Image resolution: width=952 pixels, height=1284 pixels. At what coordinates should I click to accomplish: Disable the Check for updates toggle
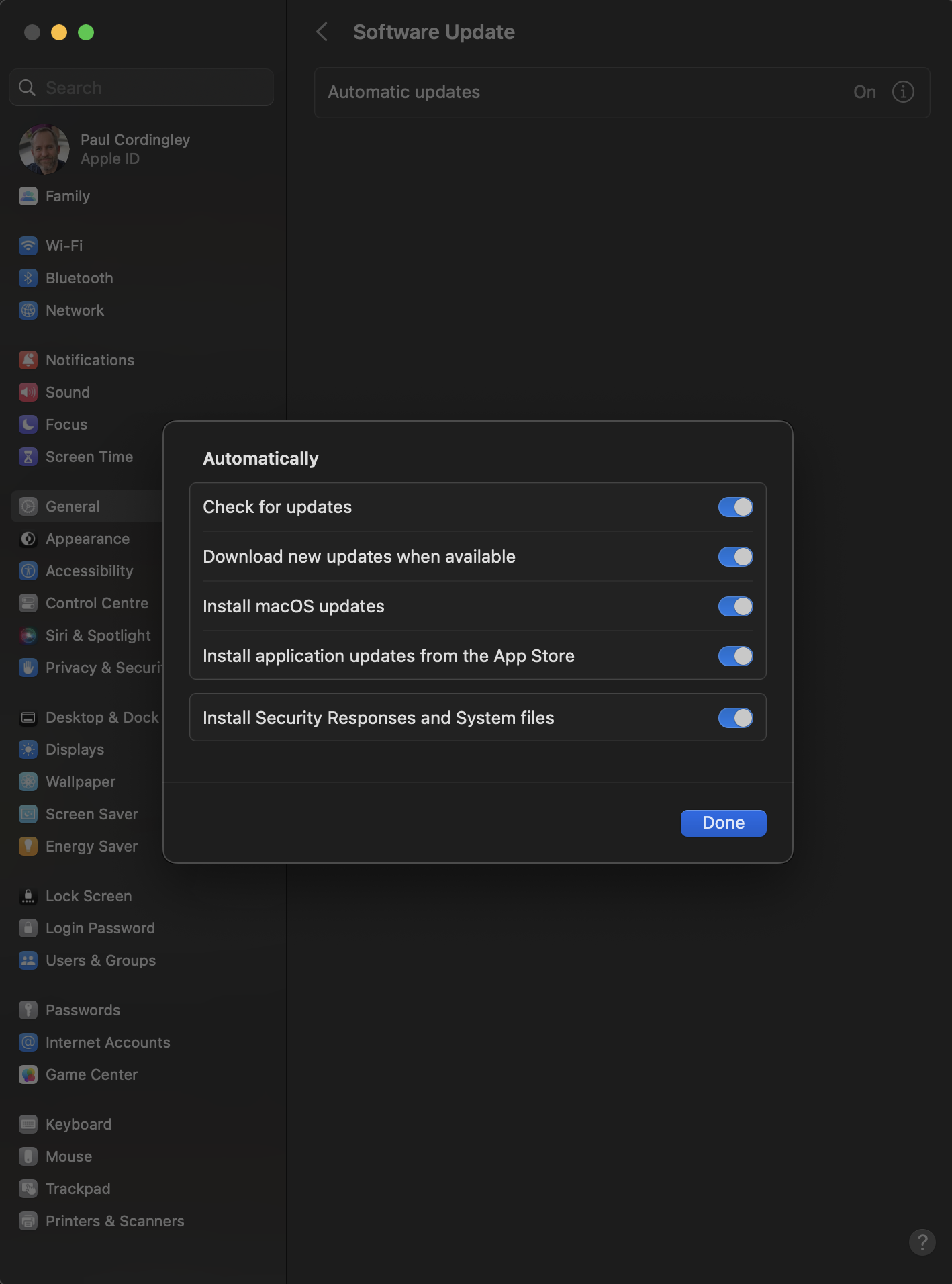click(735, 507)
